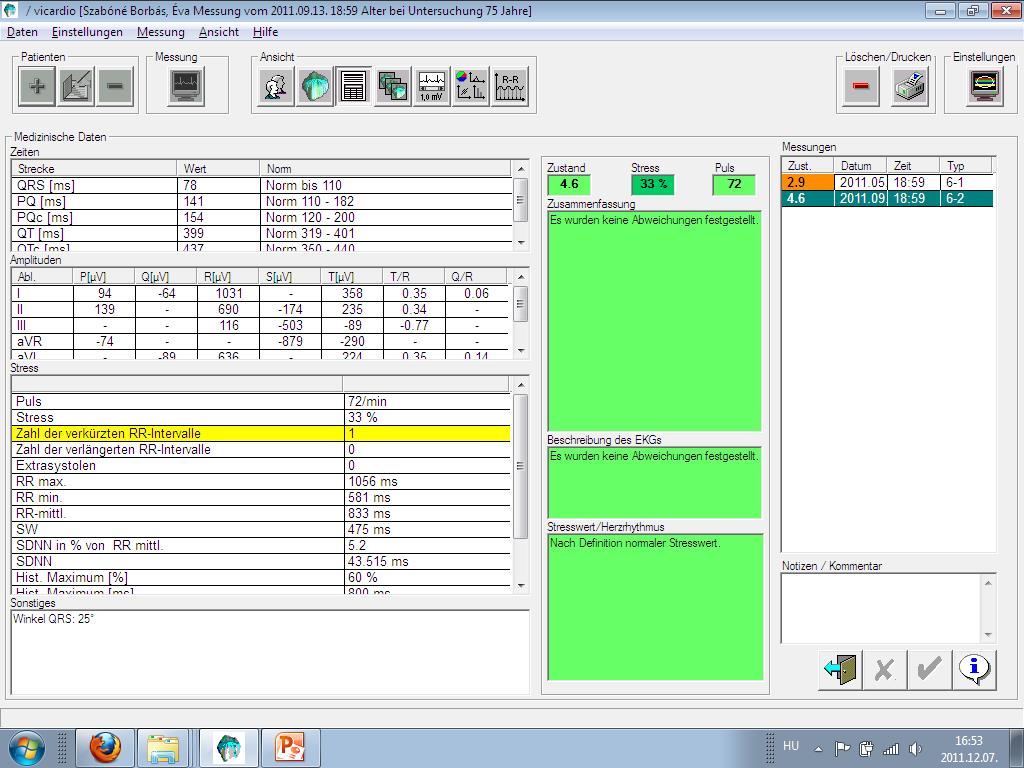
Task: Click the vicardio taskbar icon
Action: (x=228, y=748)
